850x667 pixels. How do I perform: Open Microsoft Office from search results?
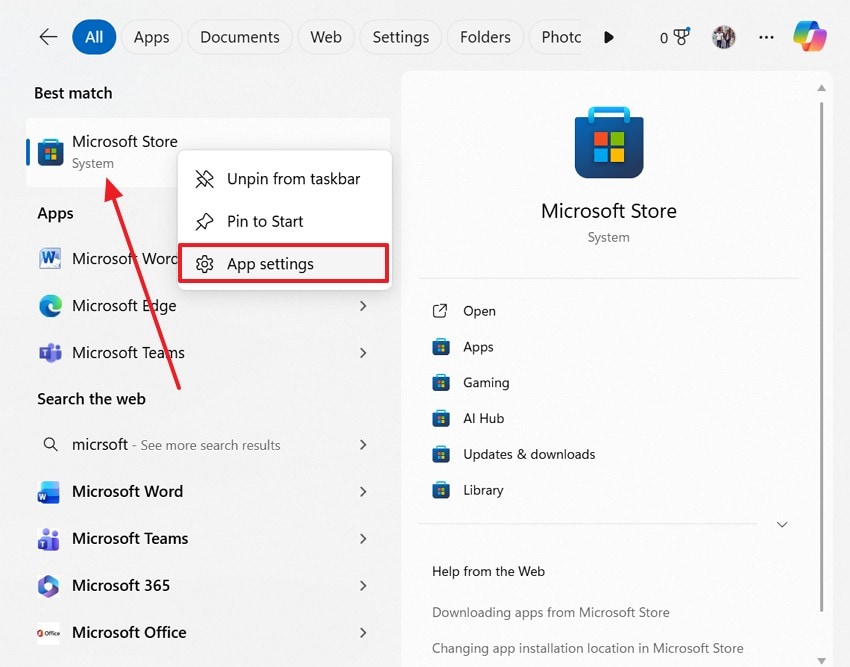(x=129, y=632)
